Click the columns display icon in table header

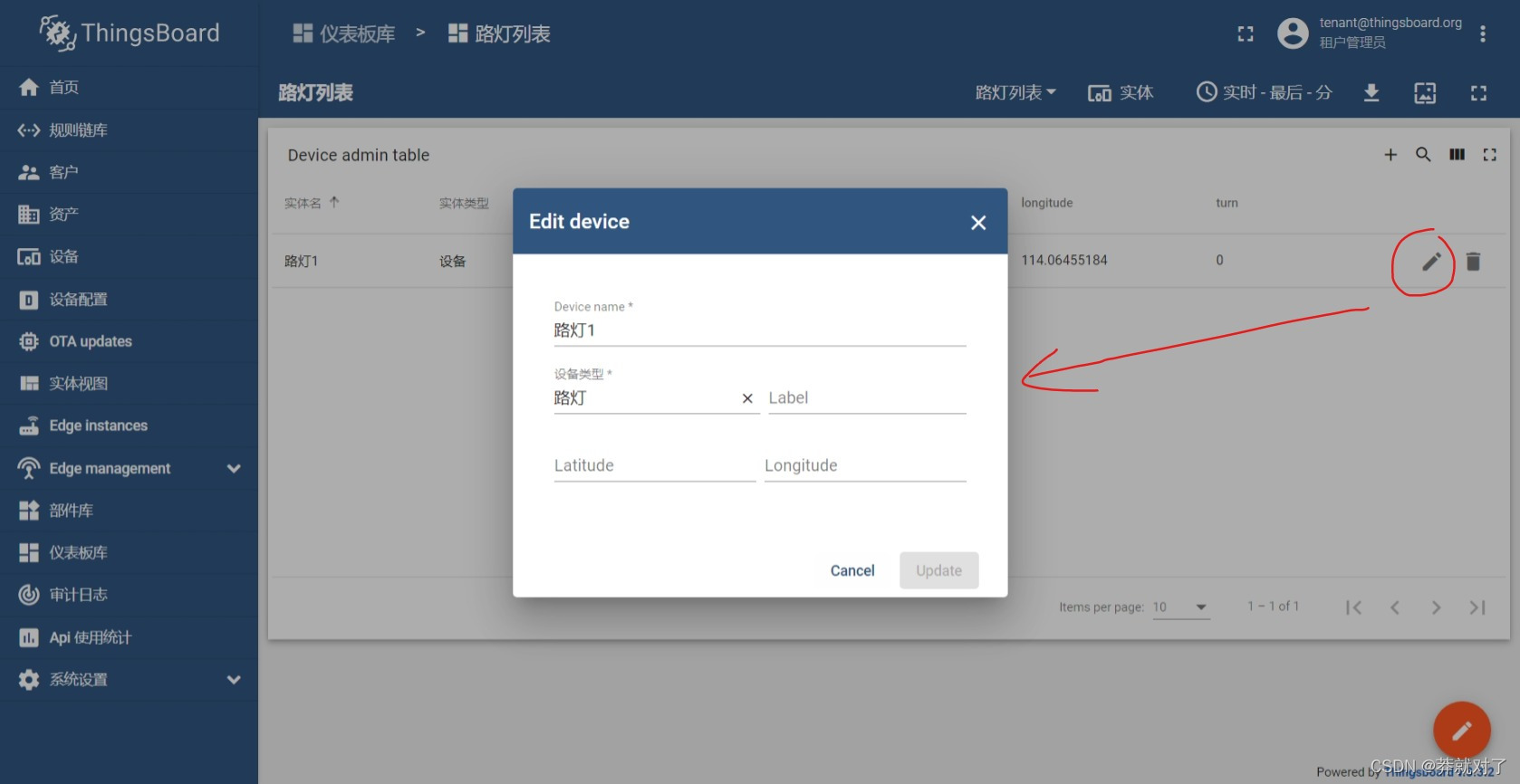[x=1457, y=155]
